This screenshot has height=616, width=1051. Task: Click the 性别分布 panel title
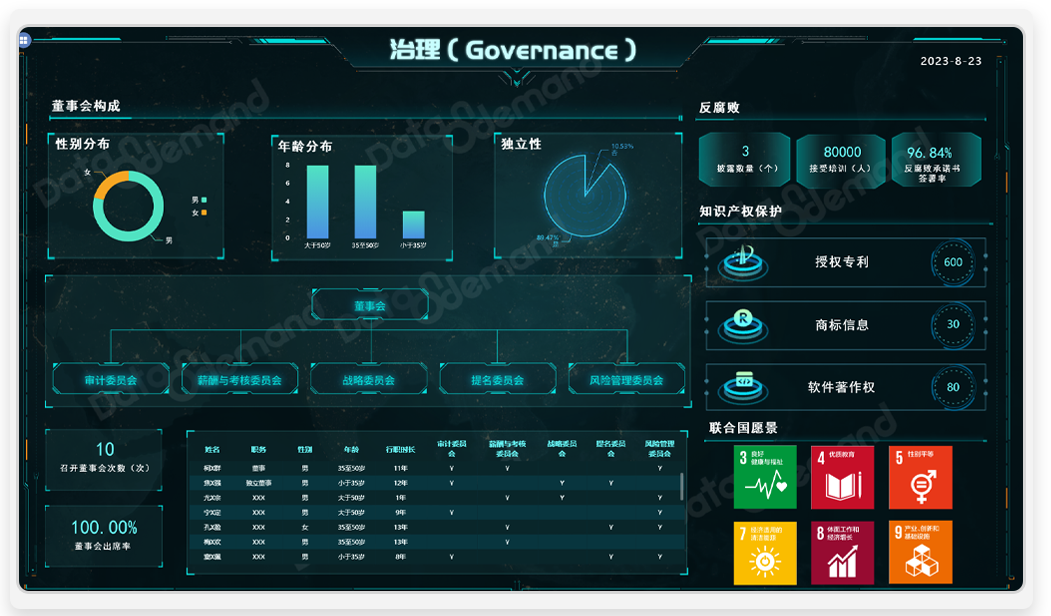point(82,144)
